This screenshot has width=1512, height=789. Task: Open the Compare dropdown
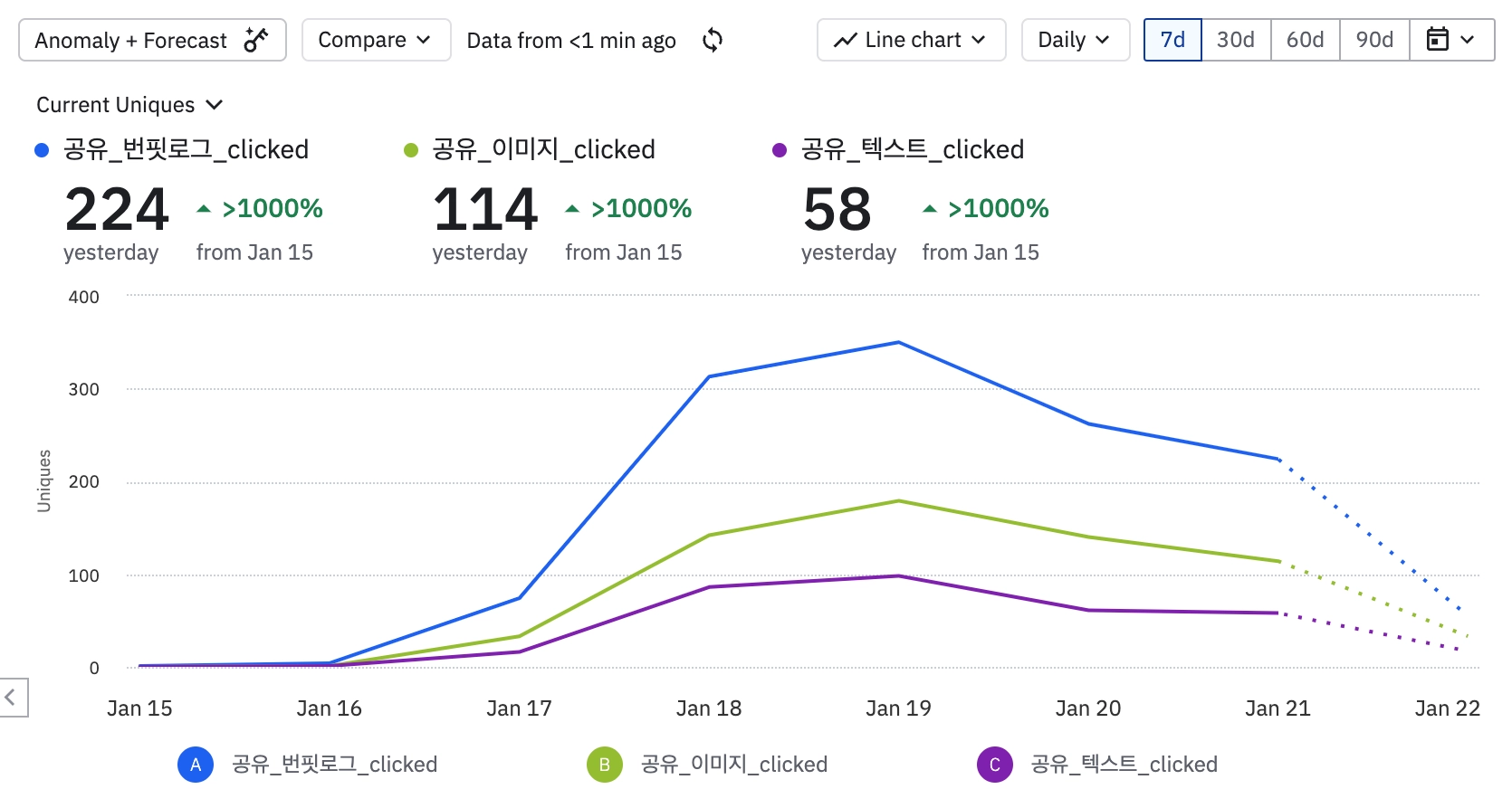point(376,40)
